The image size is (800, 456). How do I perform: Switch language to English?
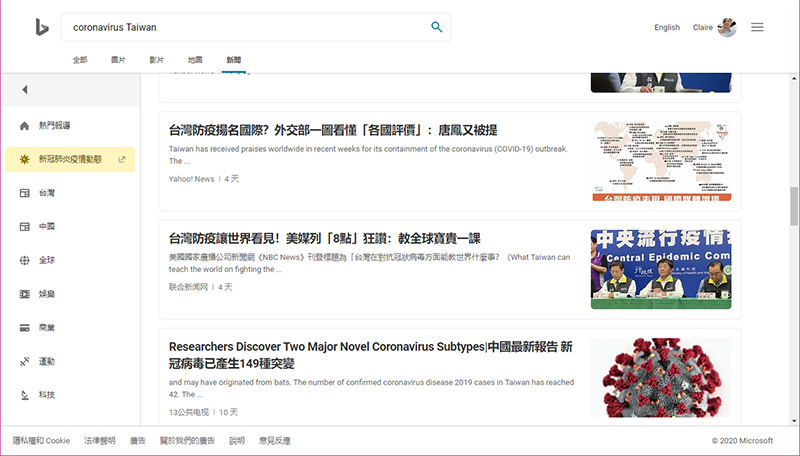tap(667, 28)
